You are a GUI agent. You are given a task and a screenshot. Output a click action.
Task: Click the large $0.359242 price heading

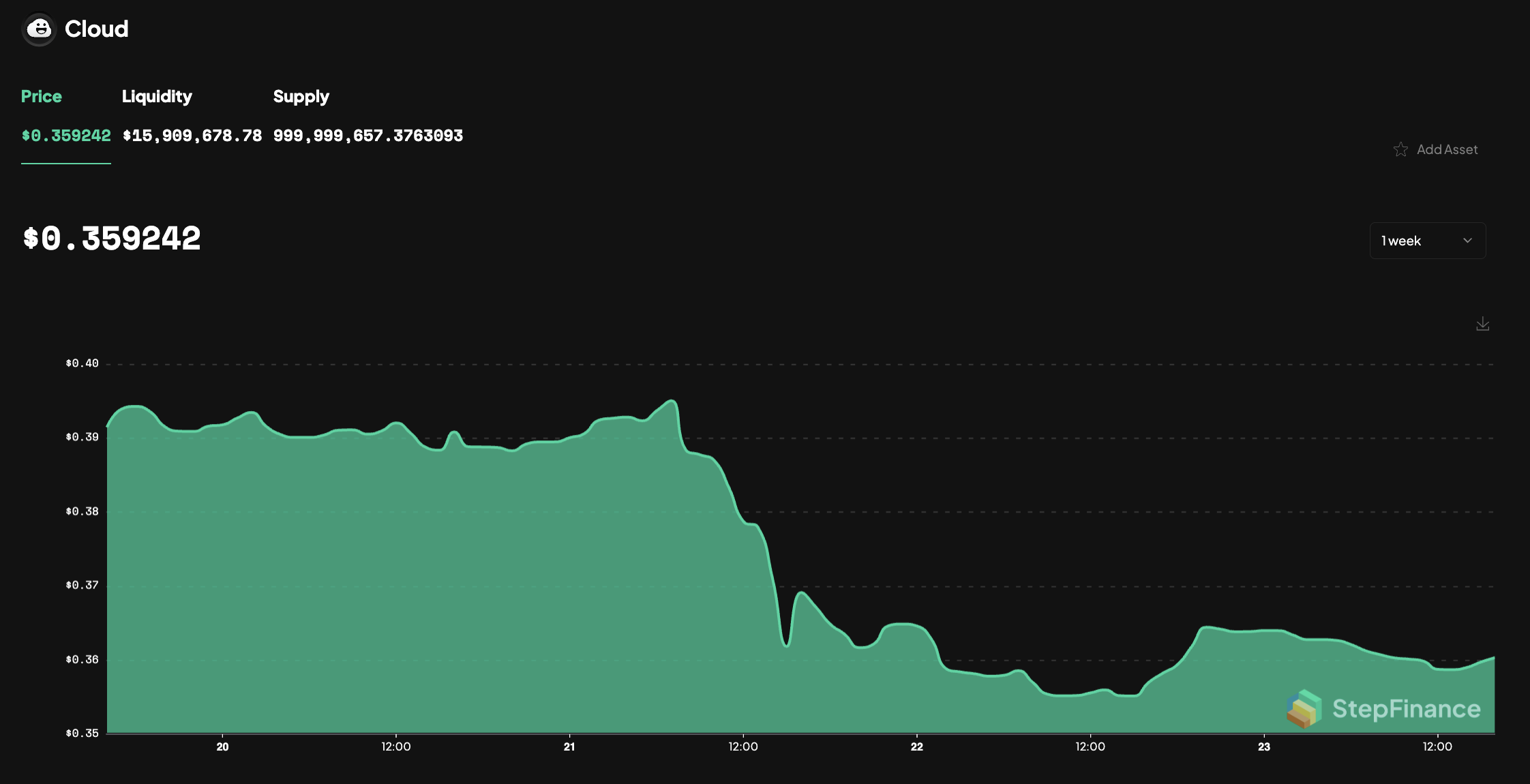pyautogui.click(x=112, y=239)
